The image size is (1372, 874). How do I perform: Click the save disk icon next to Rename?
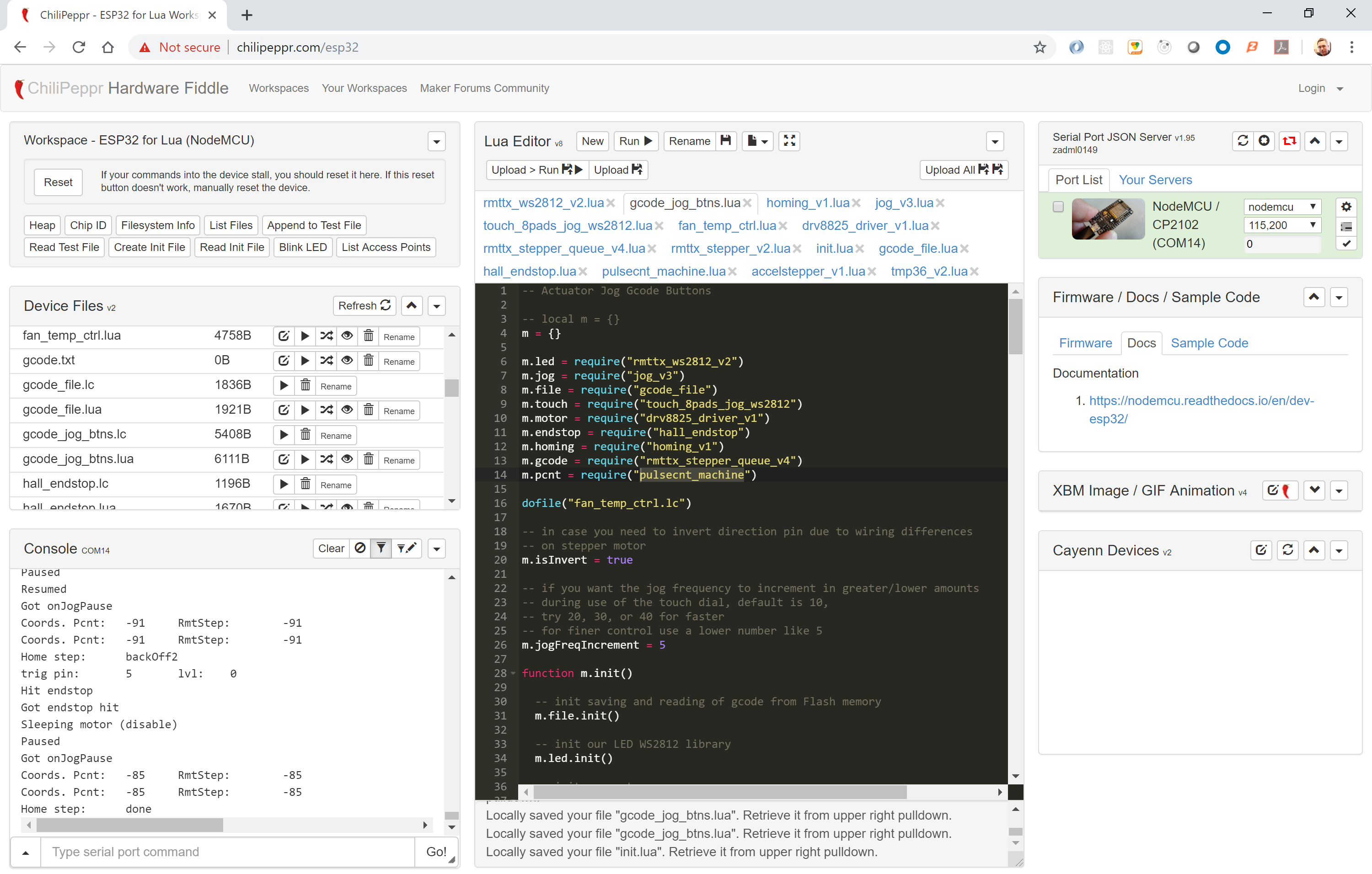click(x=725, y=141)
